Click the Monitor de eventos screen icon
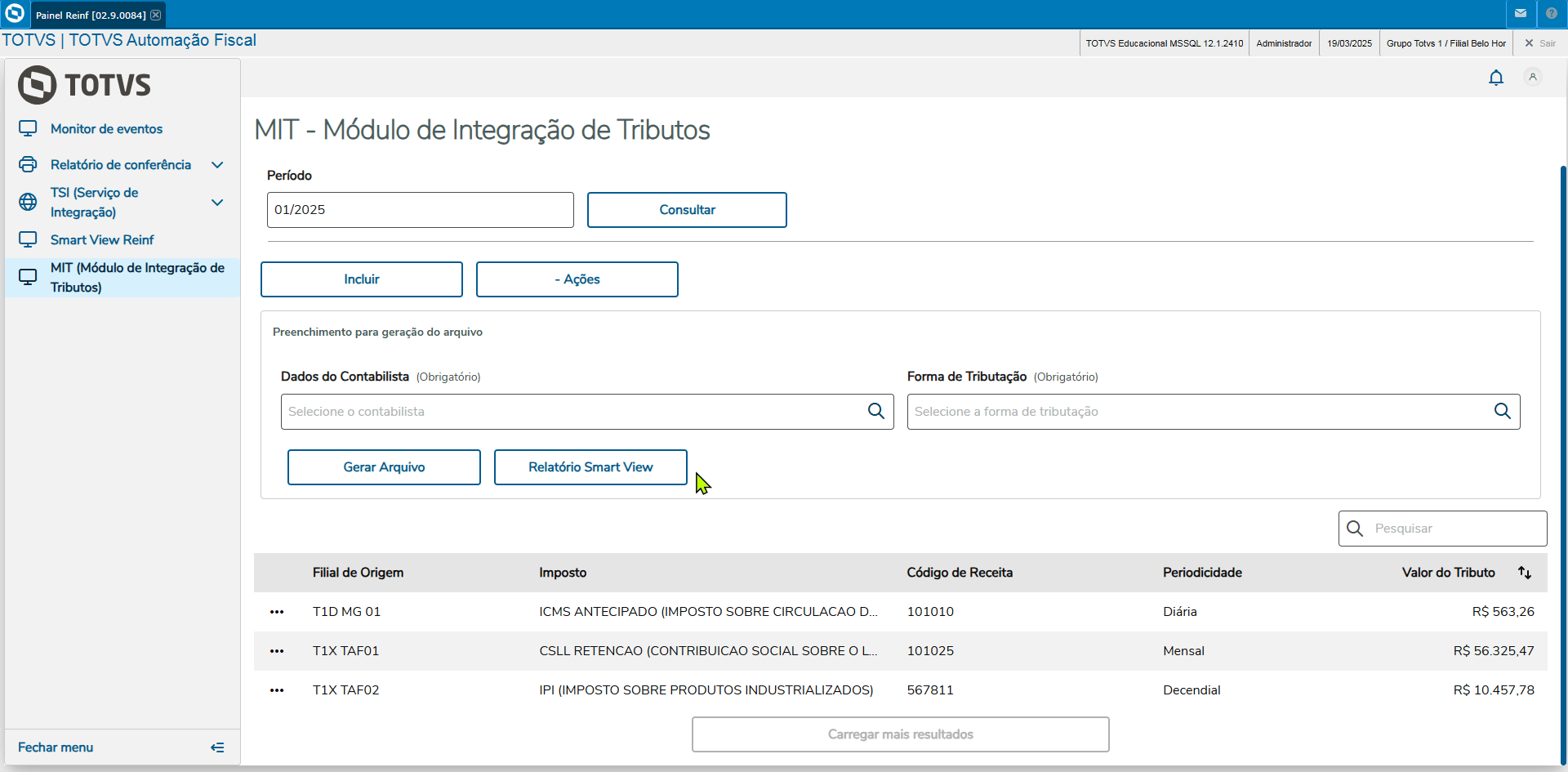The image size is (1568, 772). pyautogui.click(x=28, y=128)
